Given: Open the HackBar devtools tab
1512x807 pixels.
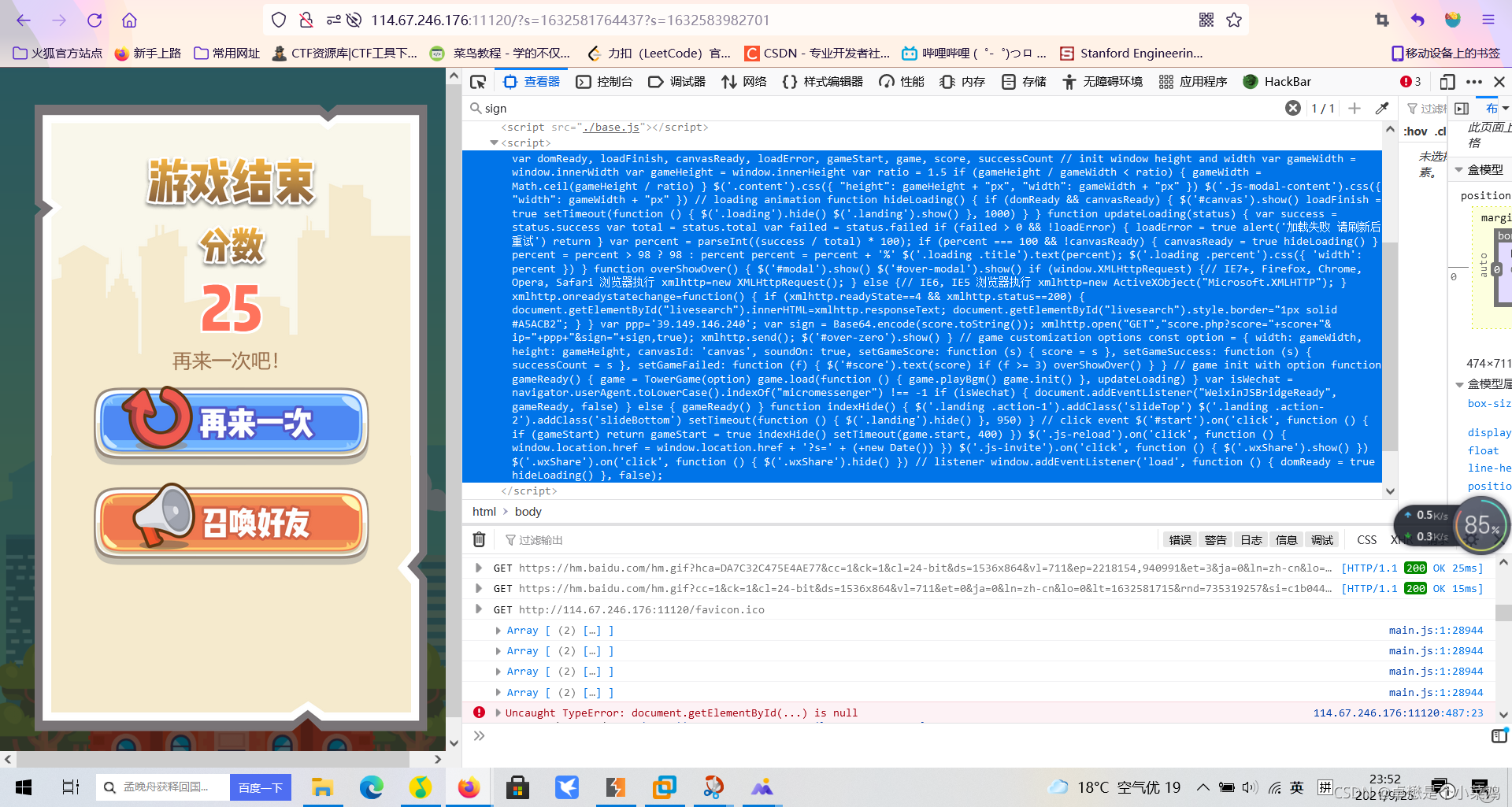Looking at the screenshot, I should [x=1277, y=82].
